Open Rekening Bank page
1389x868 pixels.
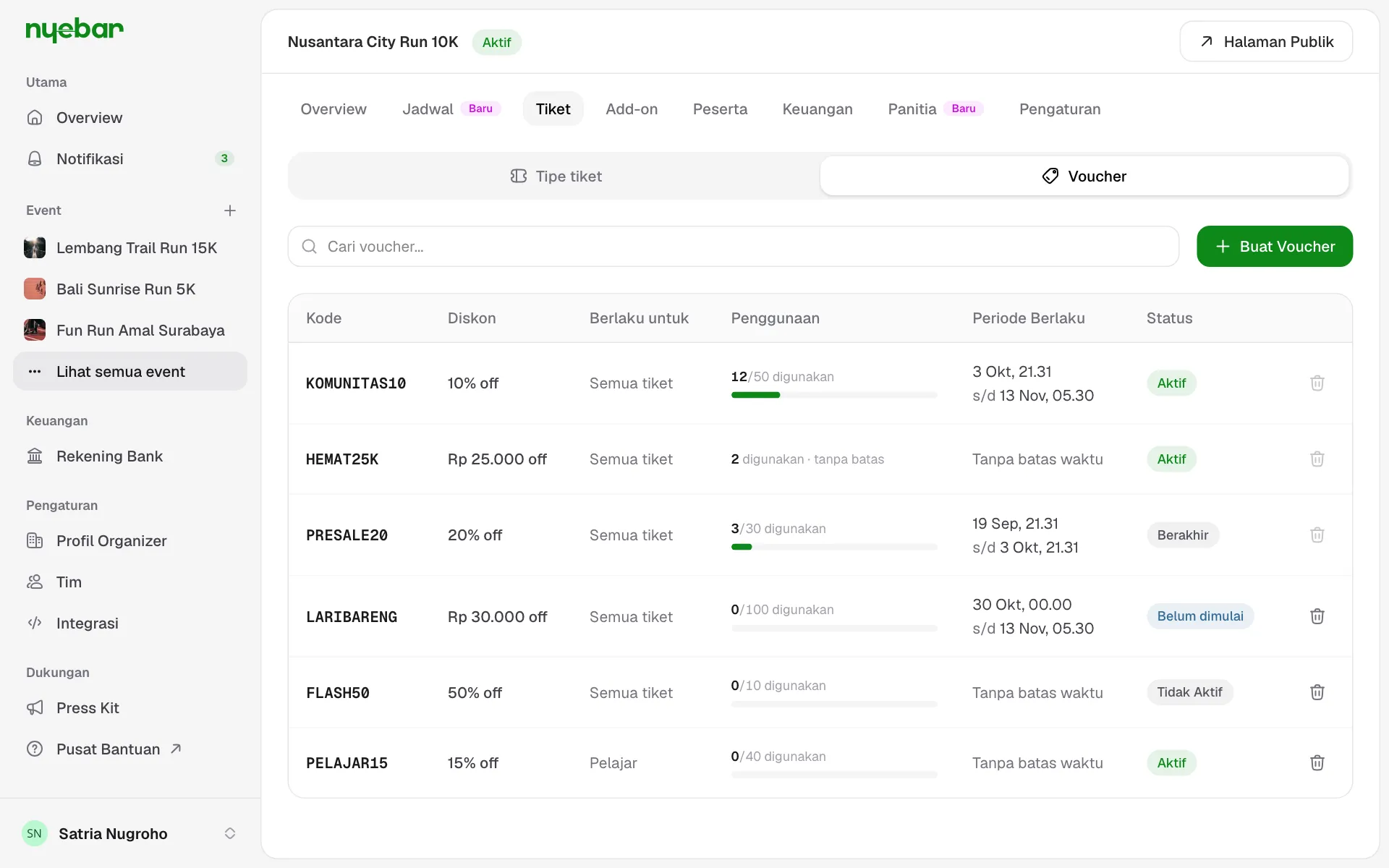(130, 456)
